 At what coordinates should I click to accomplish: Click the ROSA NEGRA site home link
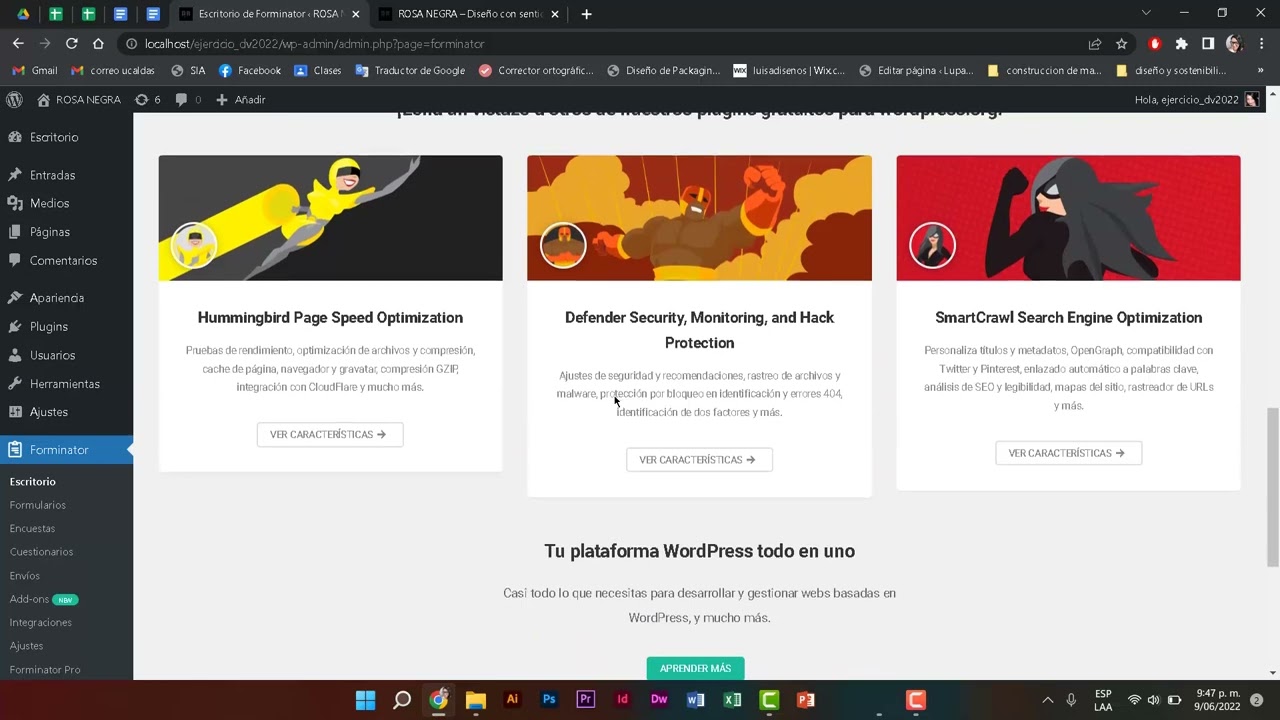[x=79, y=100]
